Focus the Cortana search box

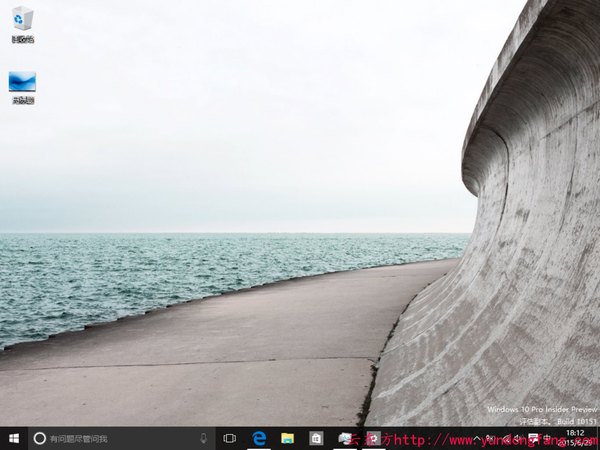122,439
